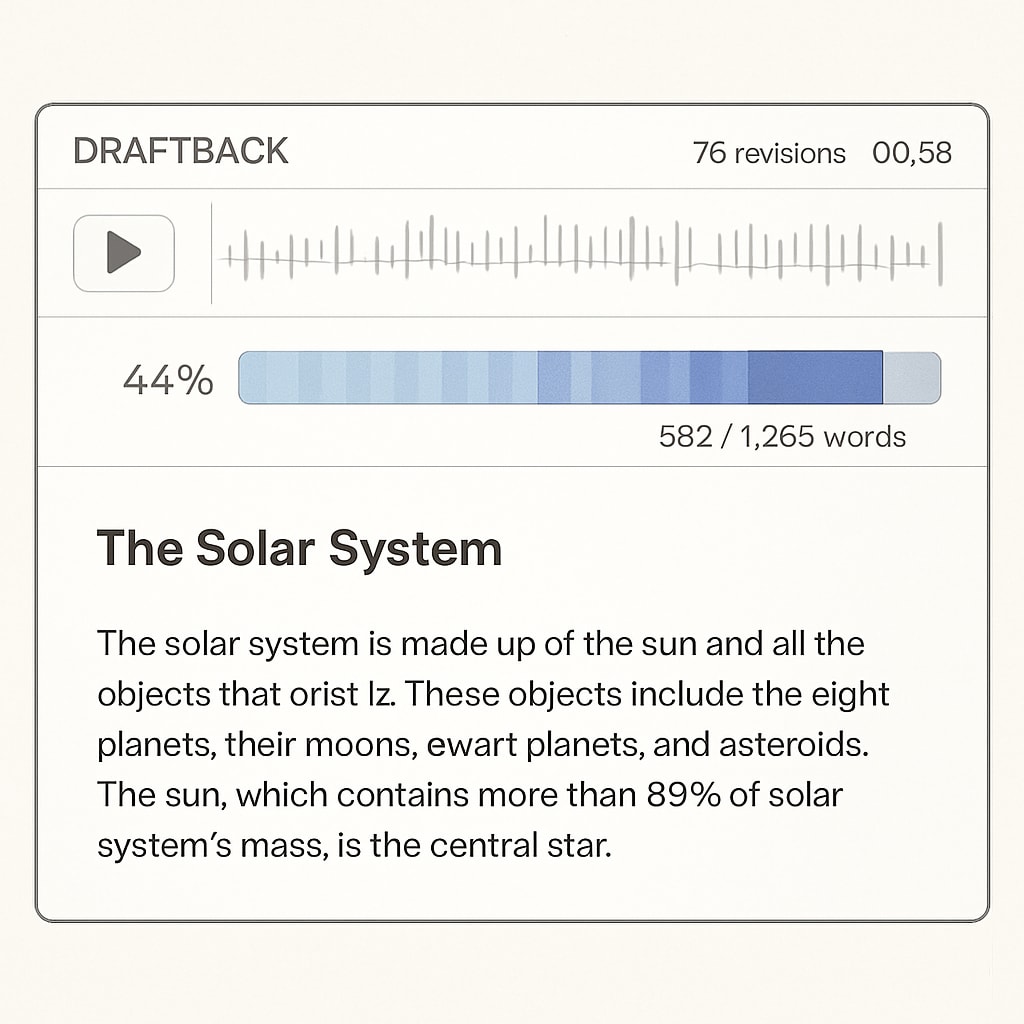Click the '89%' figure in the paragraph

(x=684, y=794)
